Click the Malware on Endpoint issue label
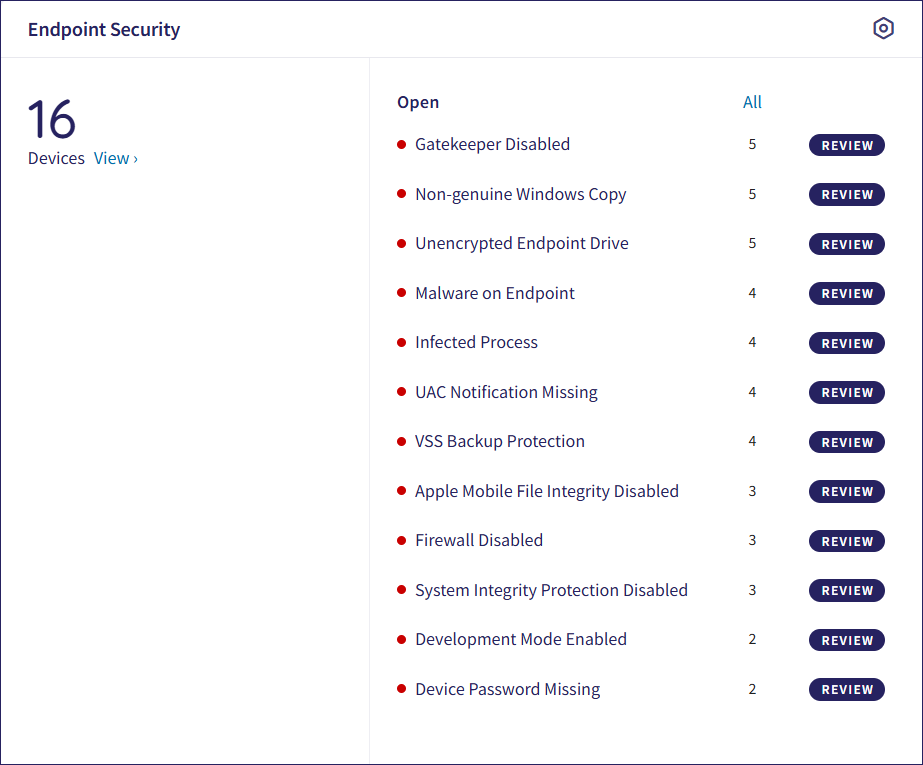 click(x=495, y=293)
